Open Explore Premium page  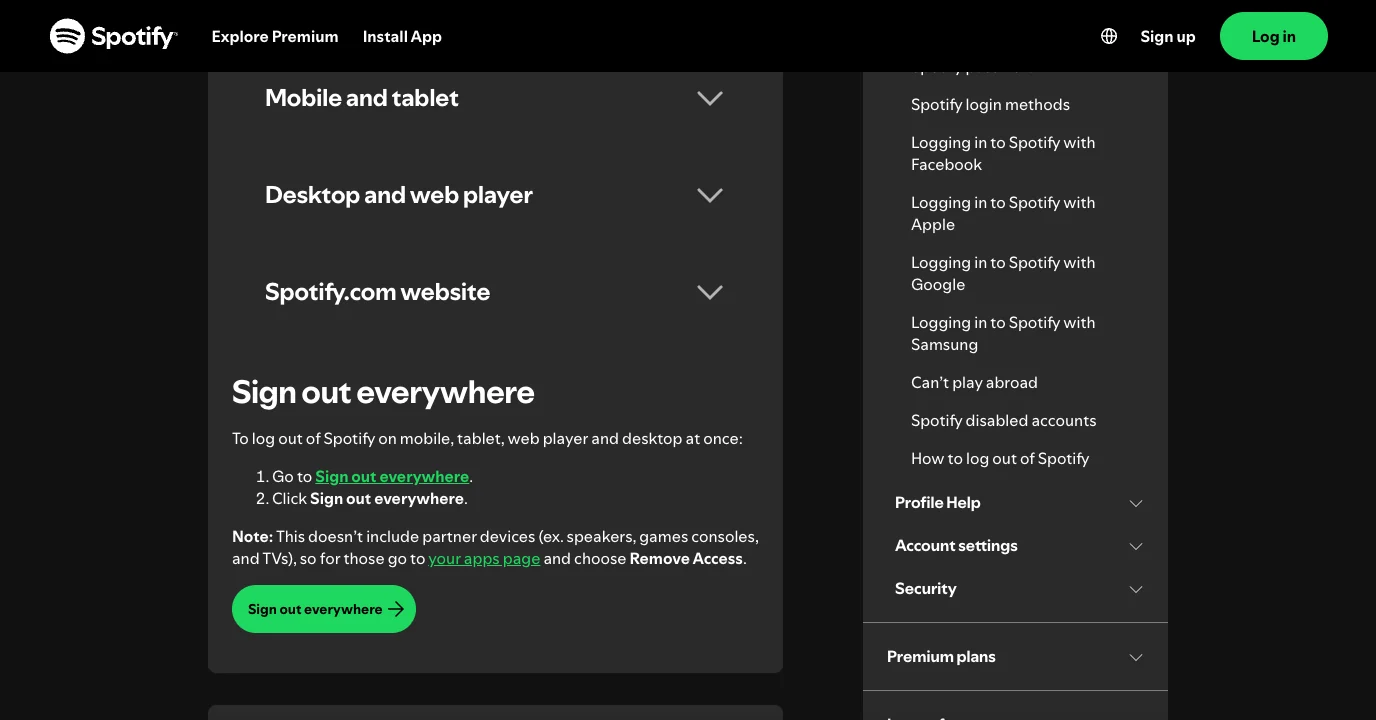pyautogui.click(x=275, y=36)
